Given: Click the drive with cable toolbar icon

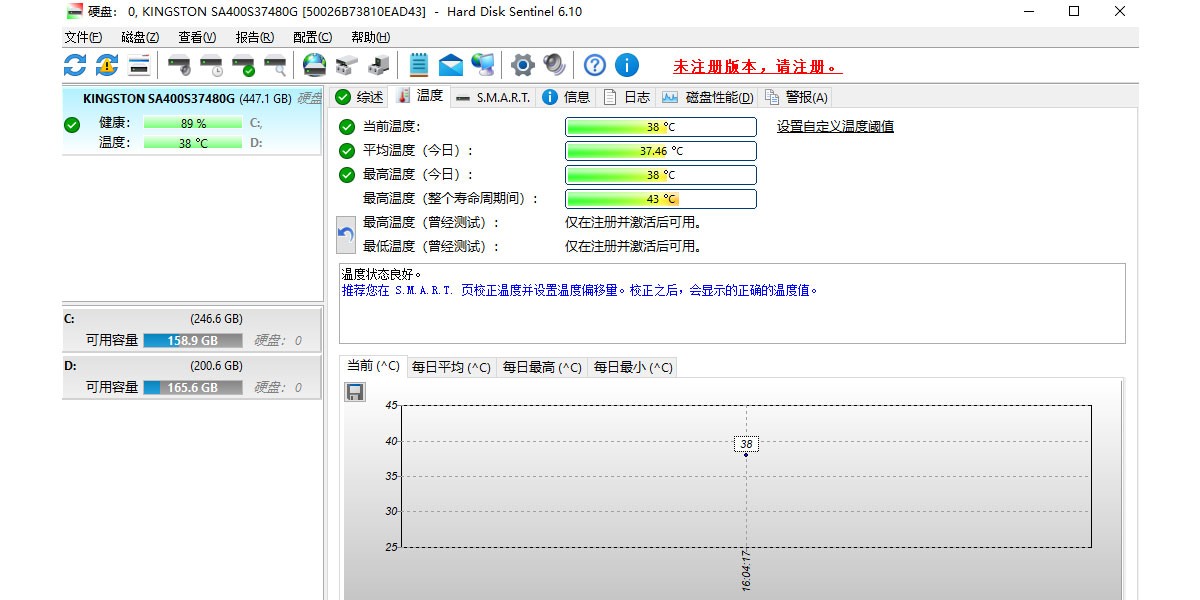Looking at the screenshot, I should [378, 66].
